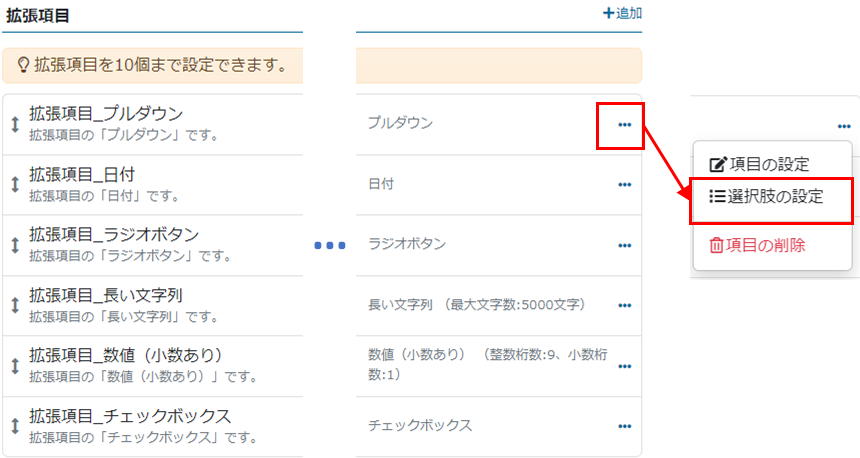Click the 追加 add link
860x458 pixels.
click(623, 13)
